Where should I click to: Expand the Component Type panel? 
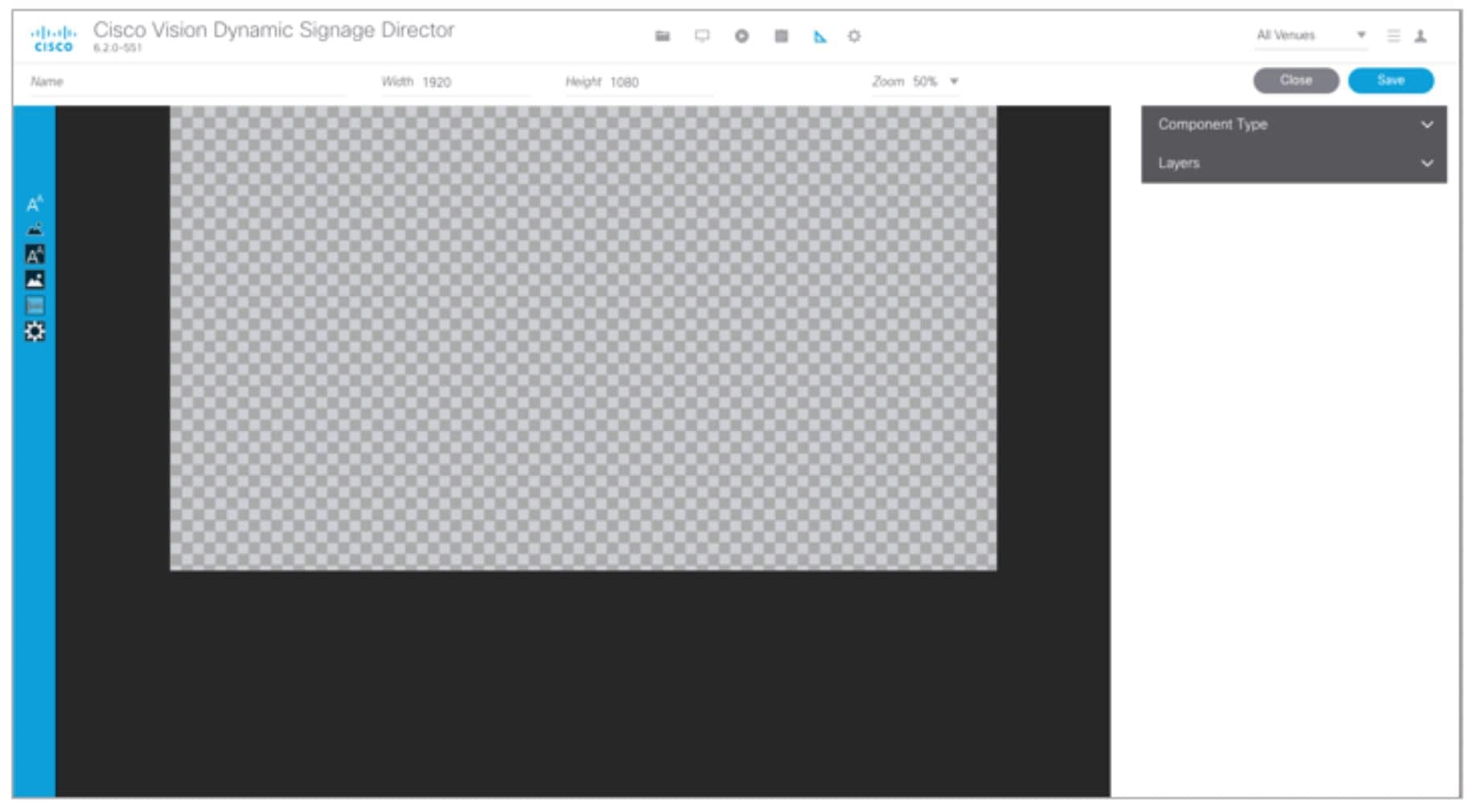1294,125
